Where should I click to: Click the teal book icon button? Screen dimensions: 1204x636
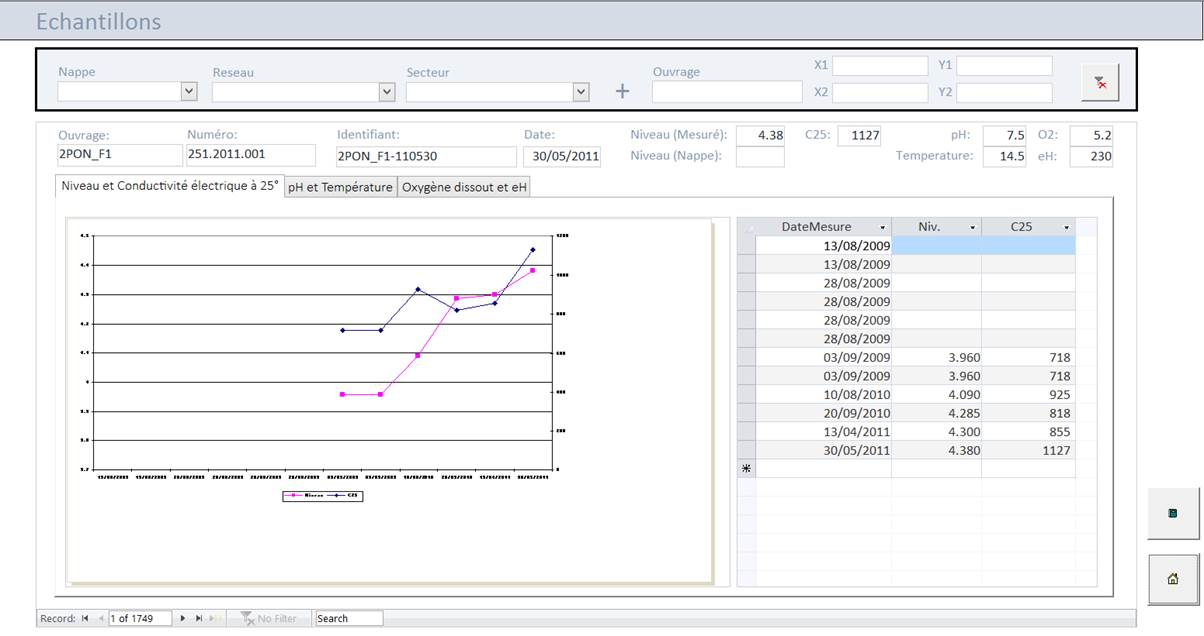tap(1172, 513)
